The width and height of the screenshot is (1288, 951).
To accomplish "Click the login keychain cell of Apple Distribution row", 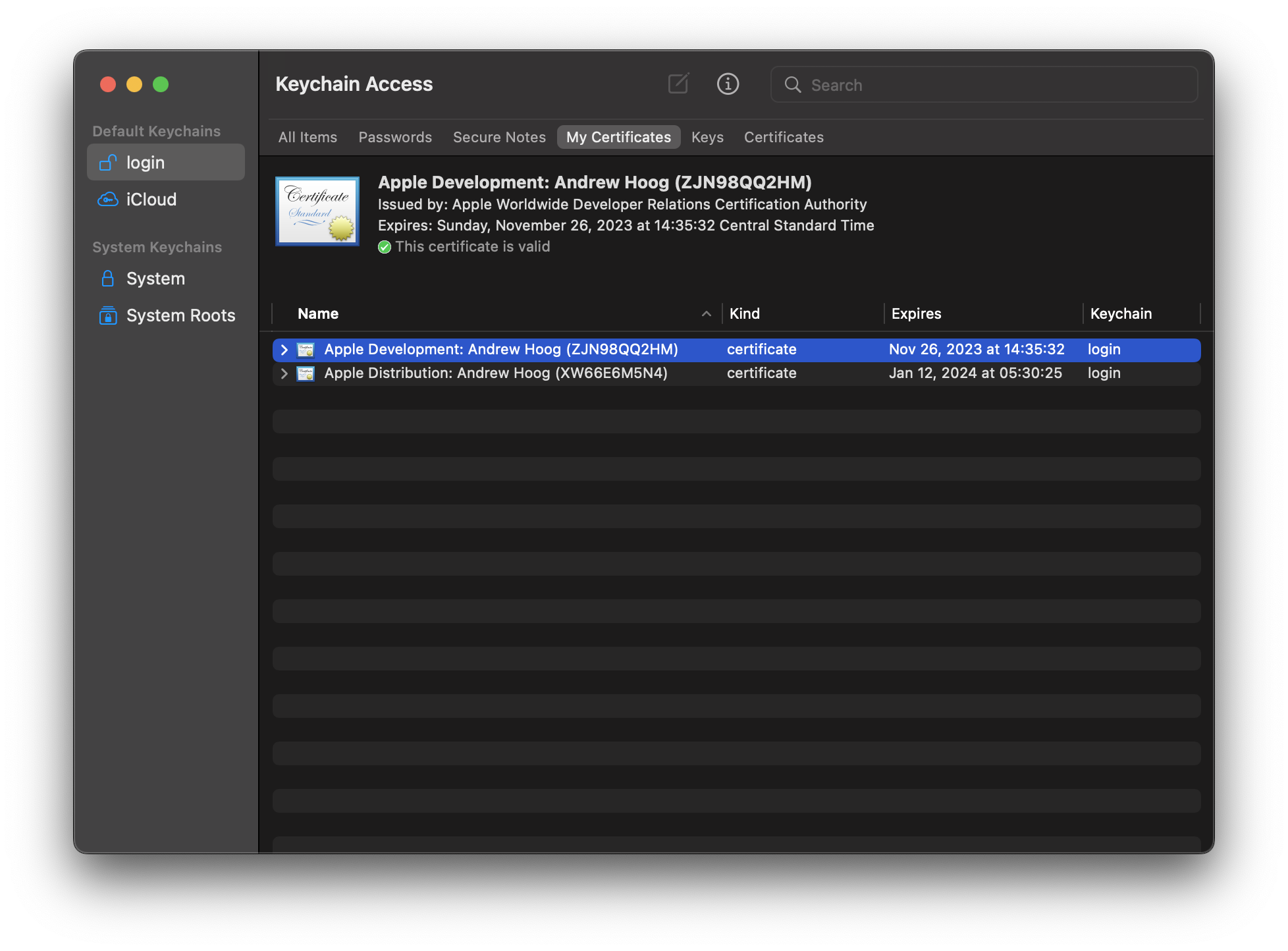I will click(1104, 373).
